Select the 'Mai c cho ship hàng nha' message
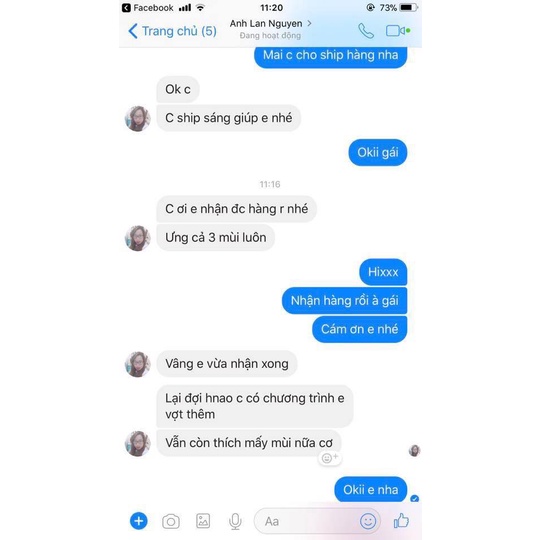The height and width of the screenshot is (540, 540). (x=331, y=56)
